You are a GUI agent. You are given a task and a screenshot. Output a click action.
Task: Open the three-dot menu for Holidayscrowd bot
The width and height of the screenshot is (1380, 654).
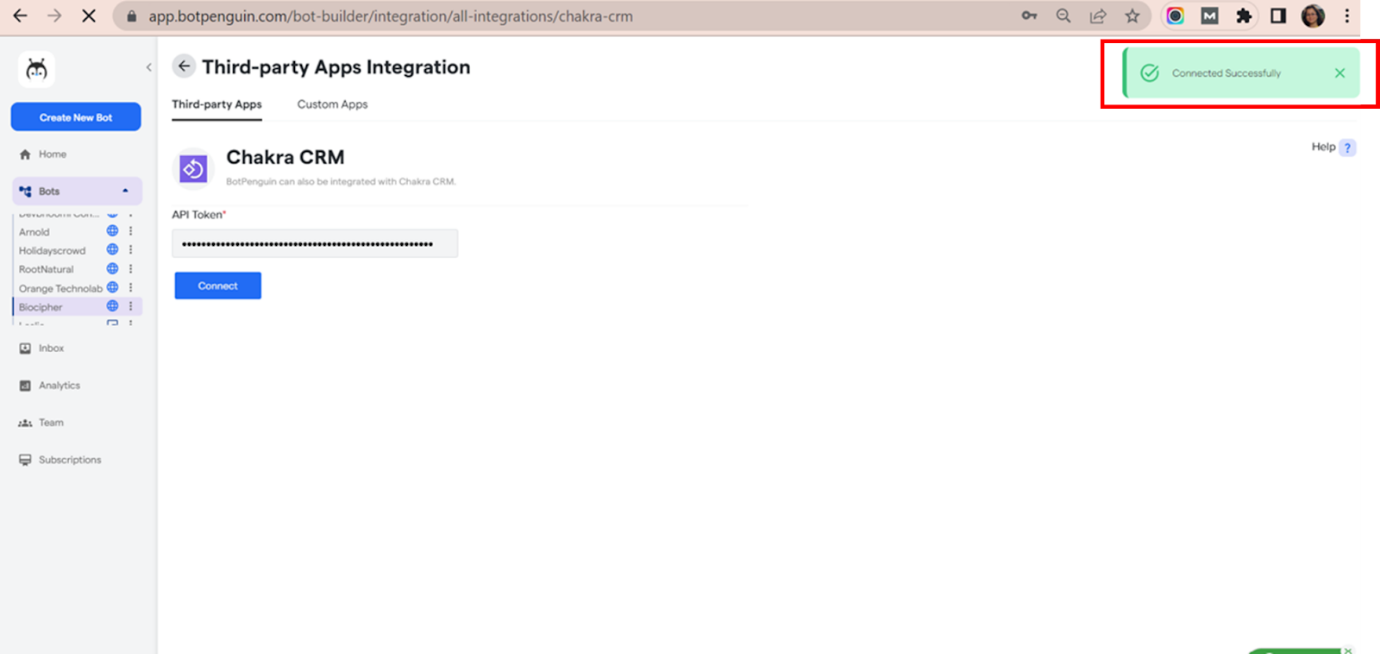pyautogui.click(x=130, y=250)
